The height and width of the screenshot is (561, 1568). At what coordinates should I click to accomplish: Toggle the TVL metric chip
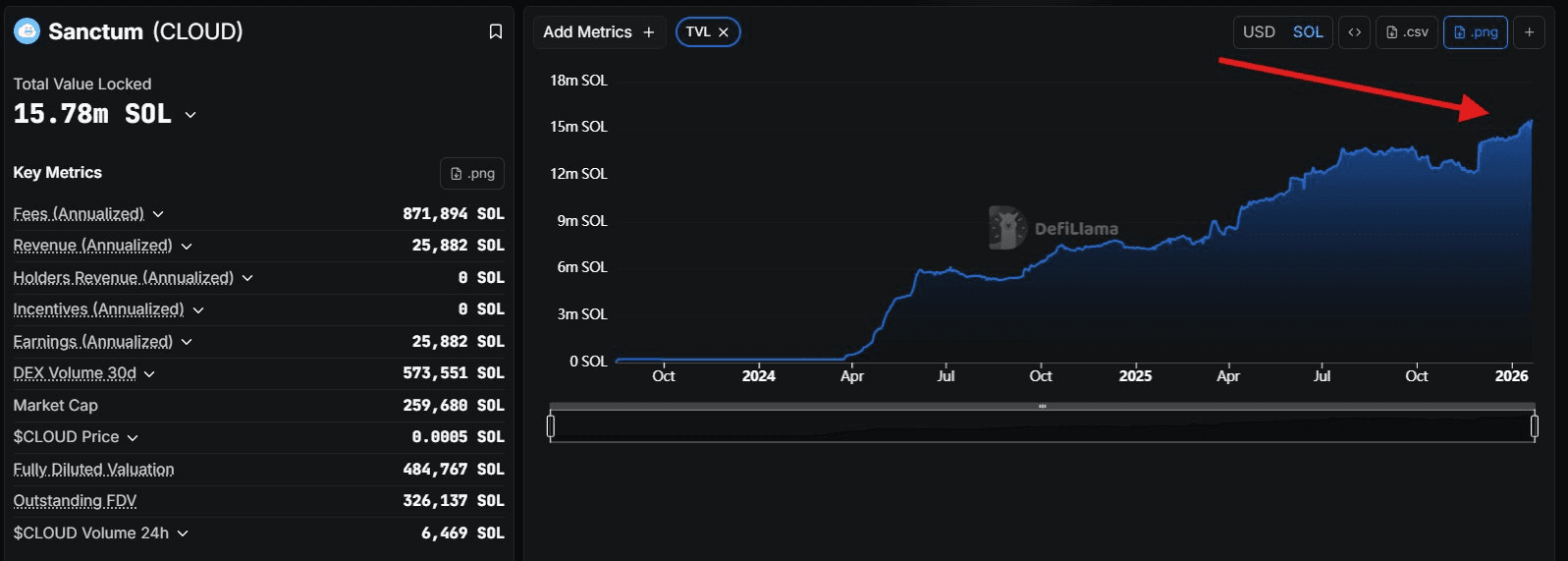click(x=698, y=32)
